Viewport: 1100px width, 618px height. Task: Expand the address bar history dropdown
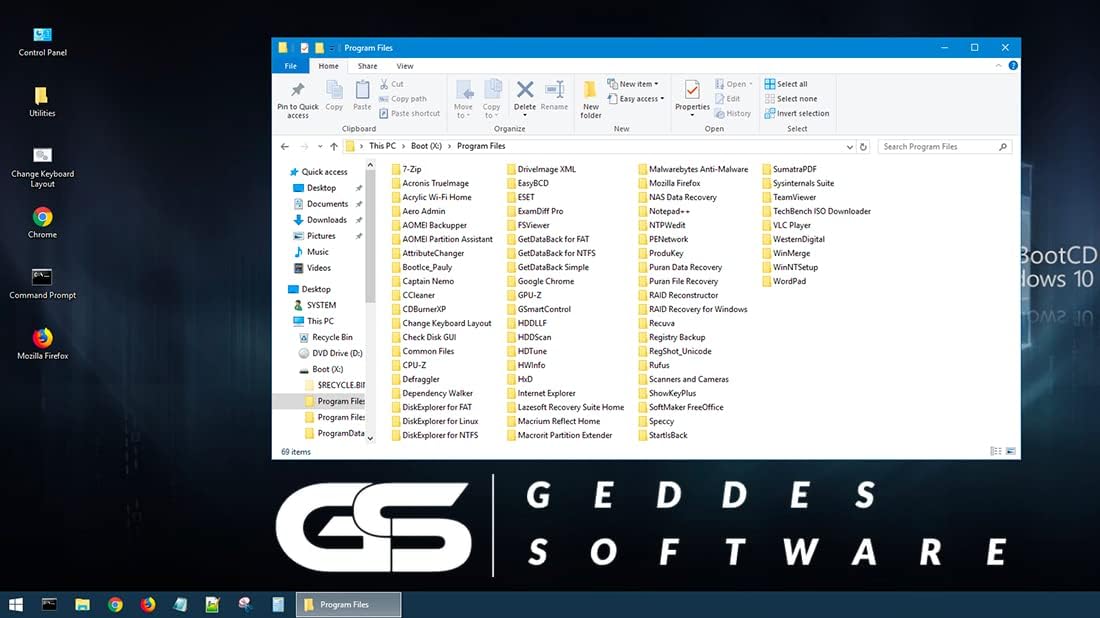point(849,147)
